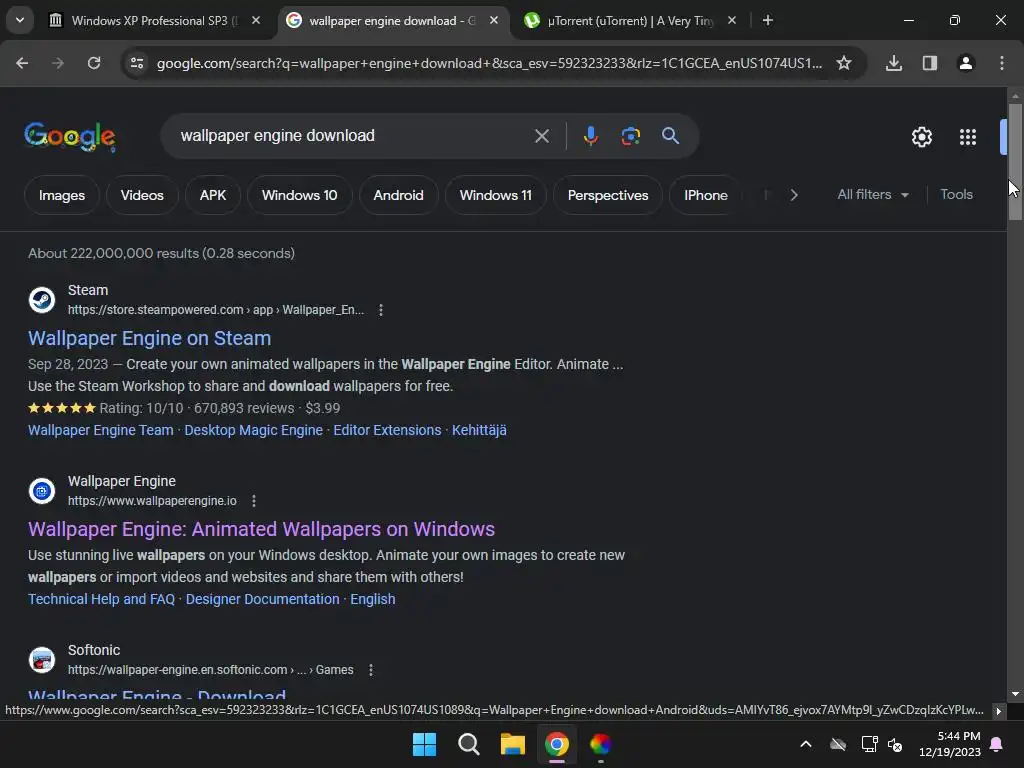The height and width of the screenshot is (768, 1024).
Task: Select the Android filter chip
Action: (398, 195)
